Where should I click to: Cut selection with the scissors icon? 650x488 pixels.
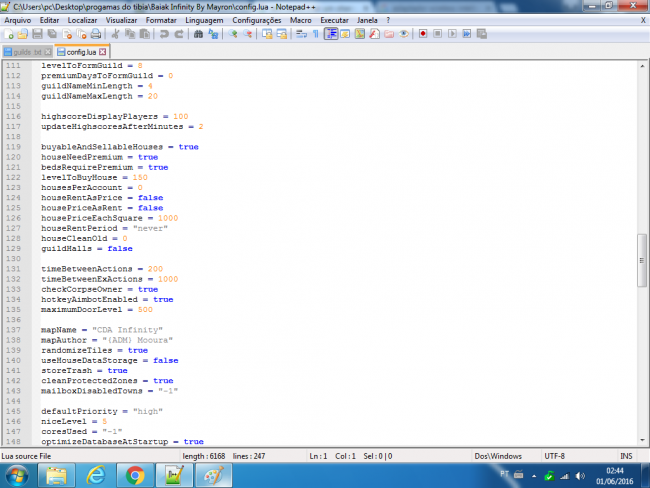pyautogui.click(x=116, y=34)
